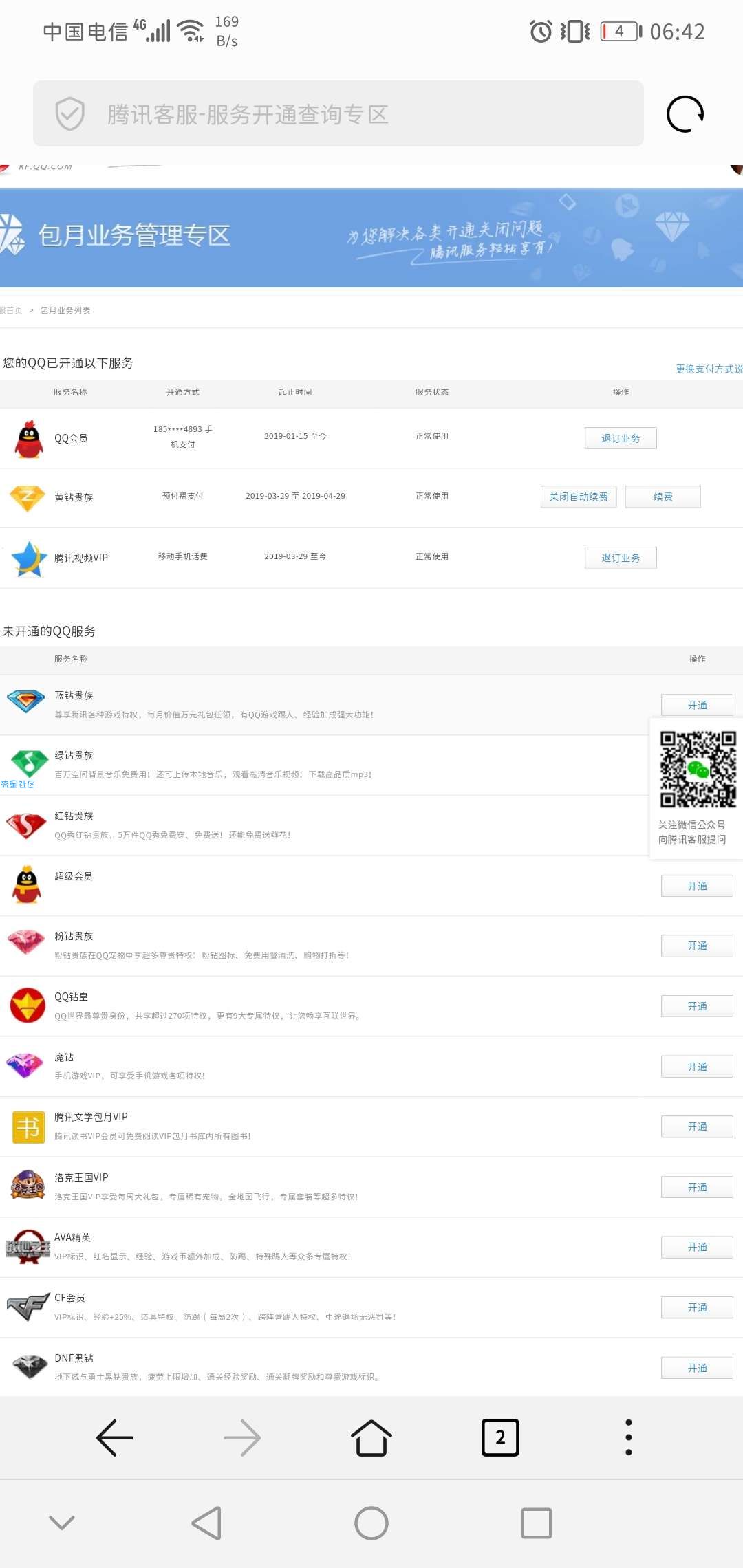Go back using browser back arrow
This screenshot has height=1568, width=743.
pyautogui.click(x=114, y=1437)
